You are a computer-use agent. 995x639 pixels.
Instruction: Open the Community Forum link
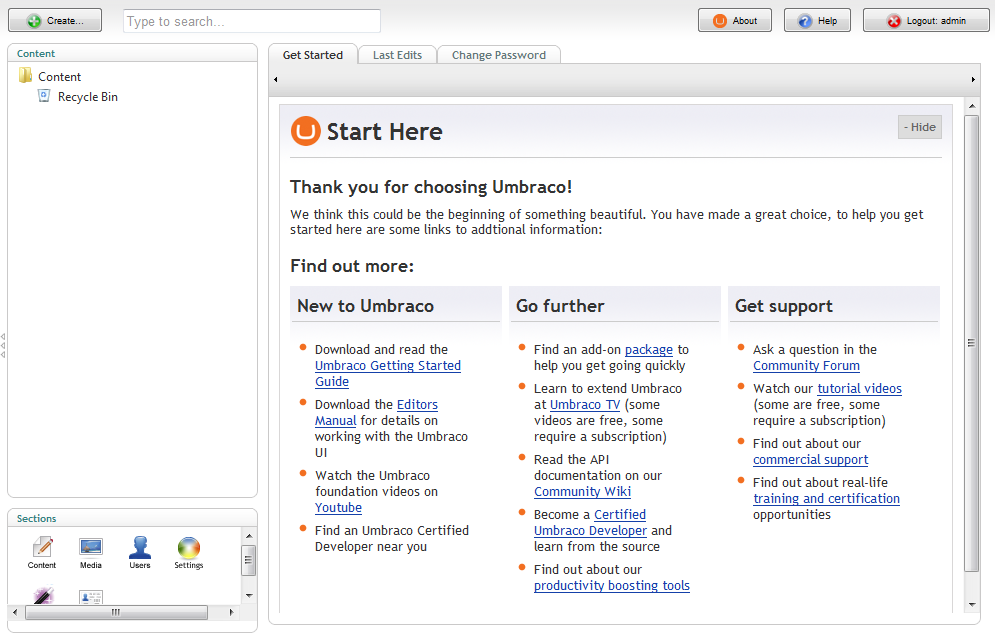point(806,366)
